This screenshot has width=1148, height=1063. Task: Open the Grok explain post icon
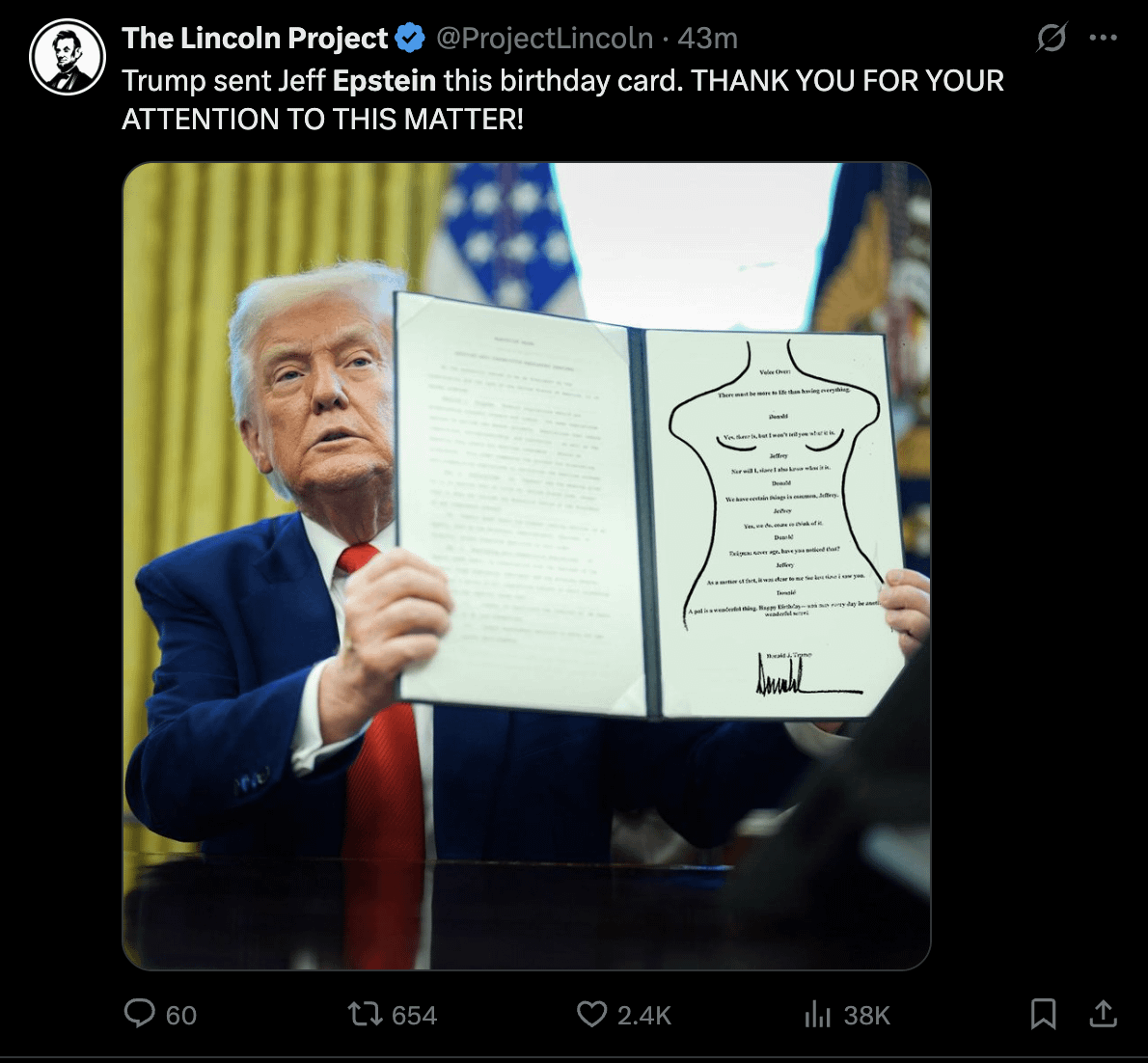click(x=1052, y=38)
